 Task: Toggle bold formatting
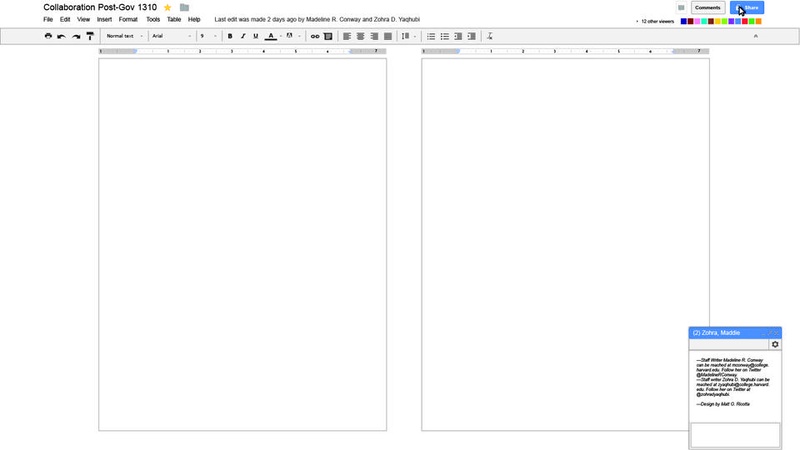(x=230, y=36)
